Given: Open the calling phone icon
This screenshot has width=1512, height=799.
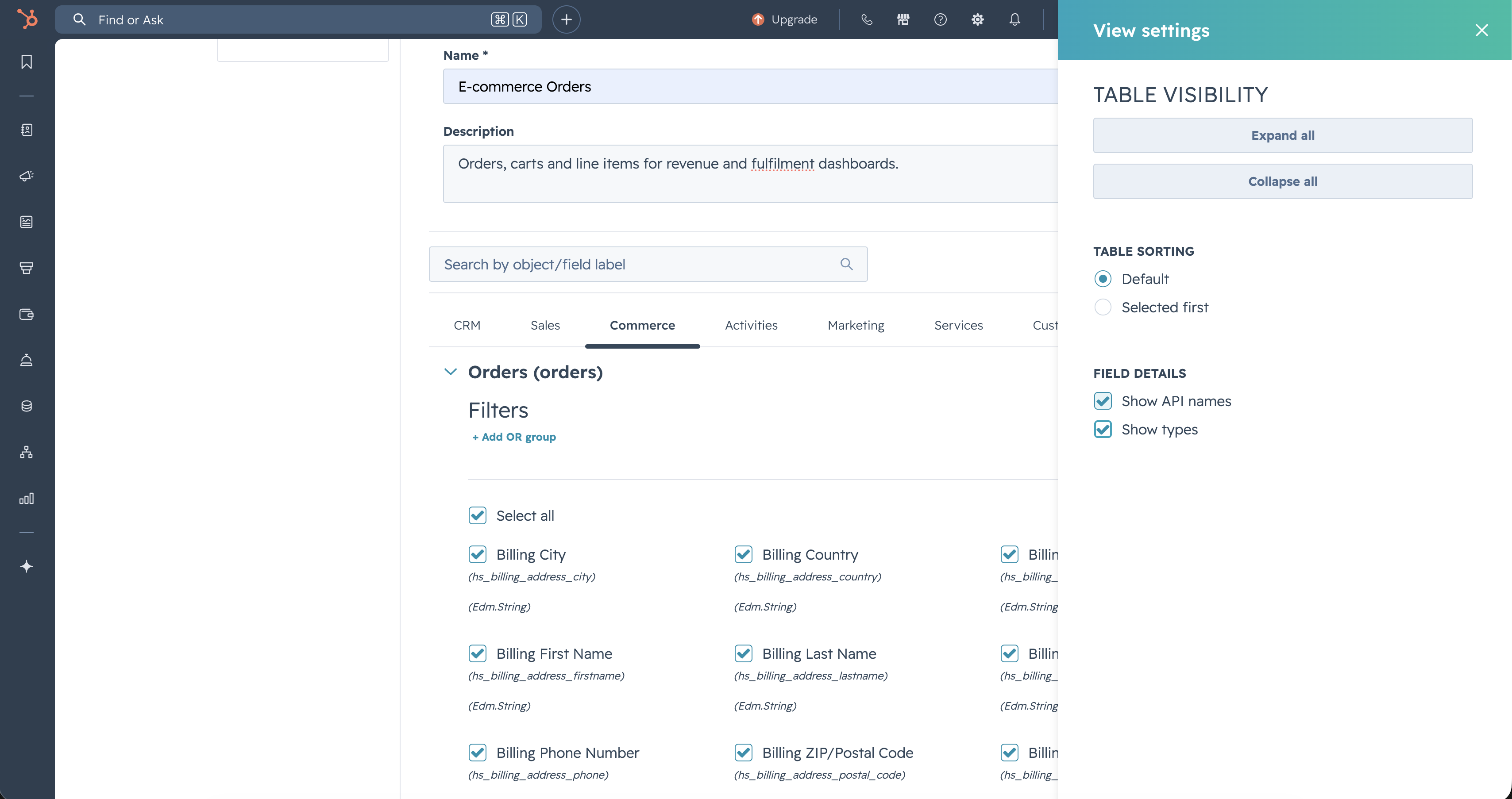Looking at the screenshot, I should [x=866, y=19].
